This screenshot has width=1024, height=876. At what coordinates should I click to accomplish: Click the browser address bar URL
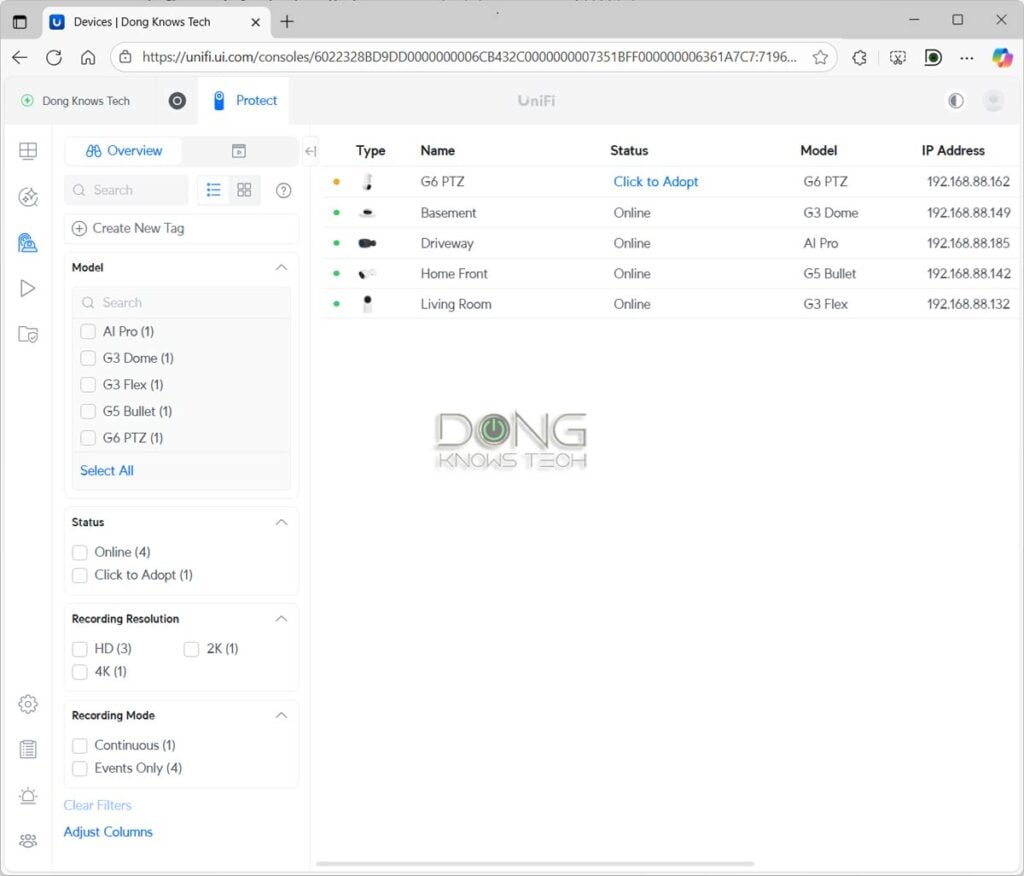click(x=469, y=57)
